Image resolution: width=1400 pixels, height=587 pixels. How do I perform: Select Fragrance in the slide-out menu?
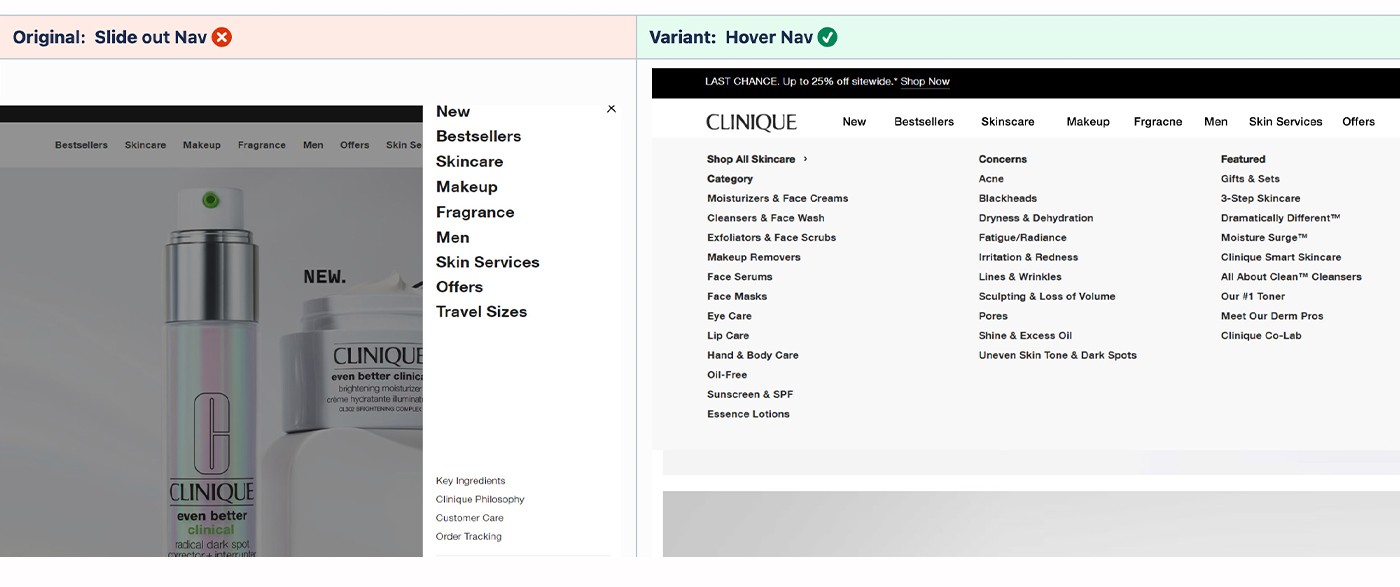pos(475,212)
